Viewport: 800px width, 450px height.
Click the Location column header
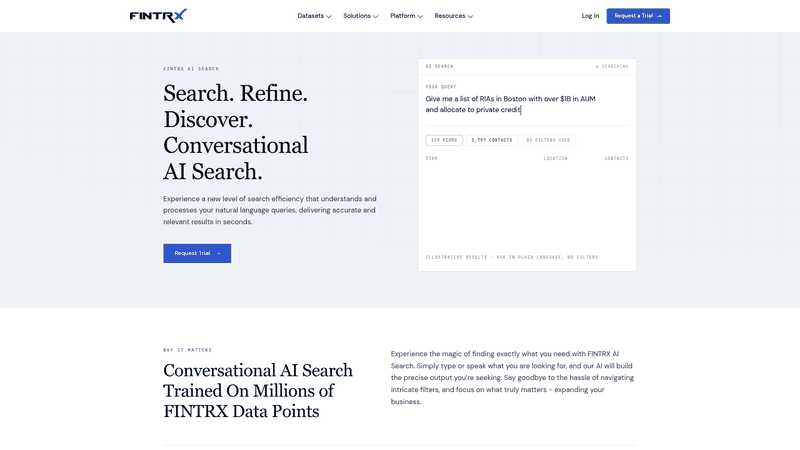tap(556, 159)
